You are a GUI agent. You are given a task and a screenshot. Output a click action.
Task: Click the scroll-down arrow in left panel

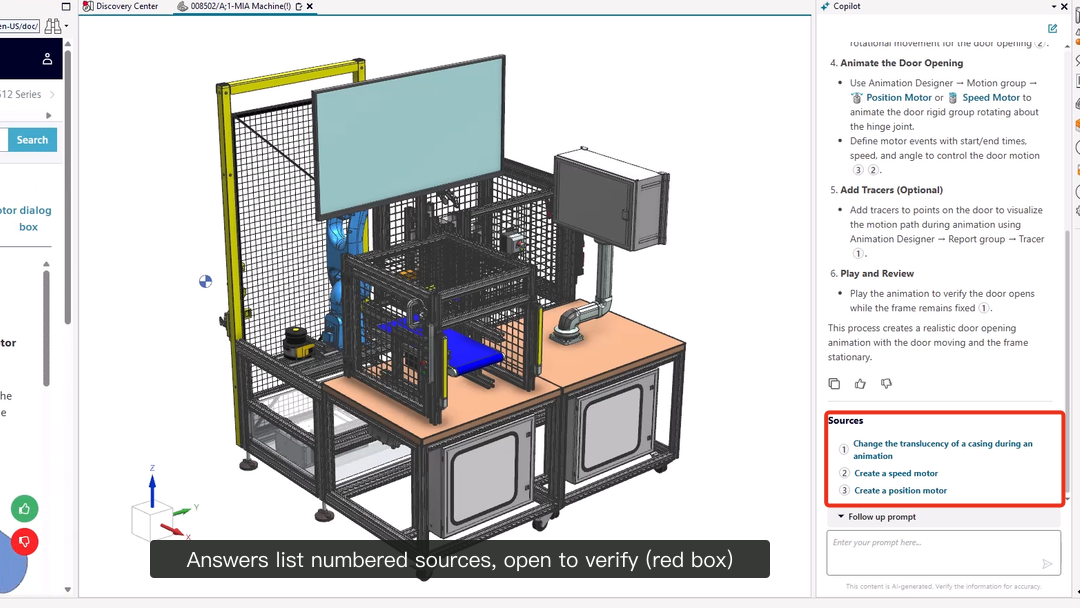[x=68, y=589]
